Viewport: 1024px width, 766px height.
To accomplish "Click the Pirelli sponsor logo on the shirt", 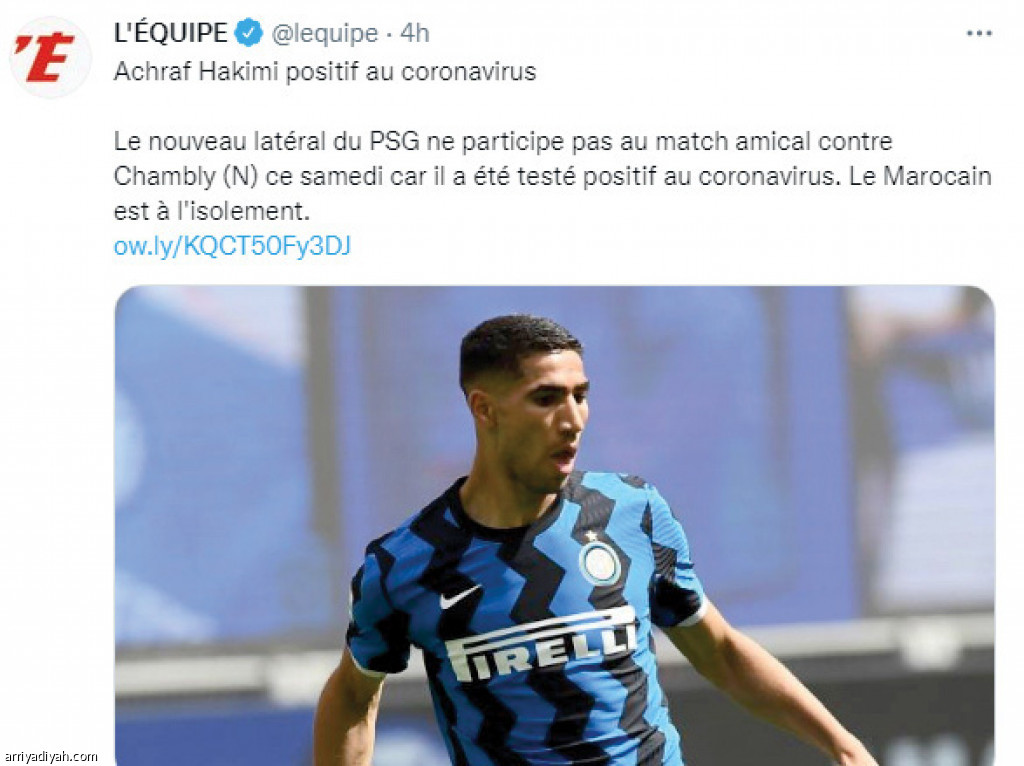I will pyautogui.click(x=540, y=645).
